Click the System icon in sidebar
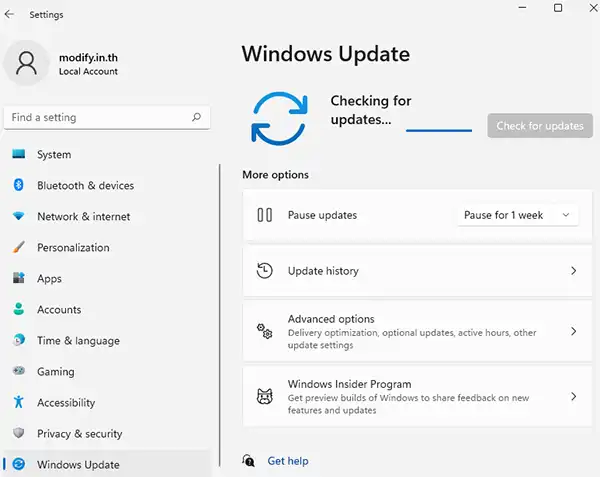600x477 pixels. [18, 155]
